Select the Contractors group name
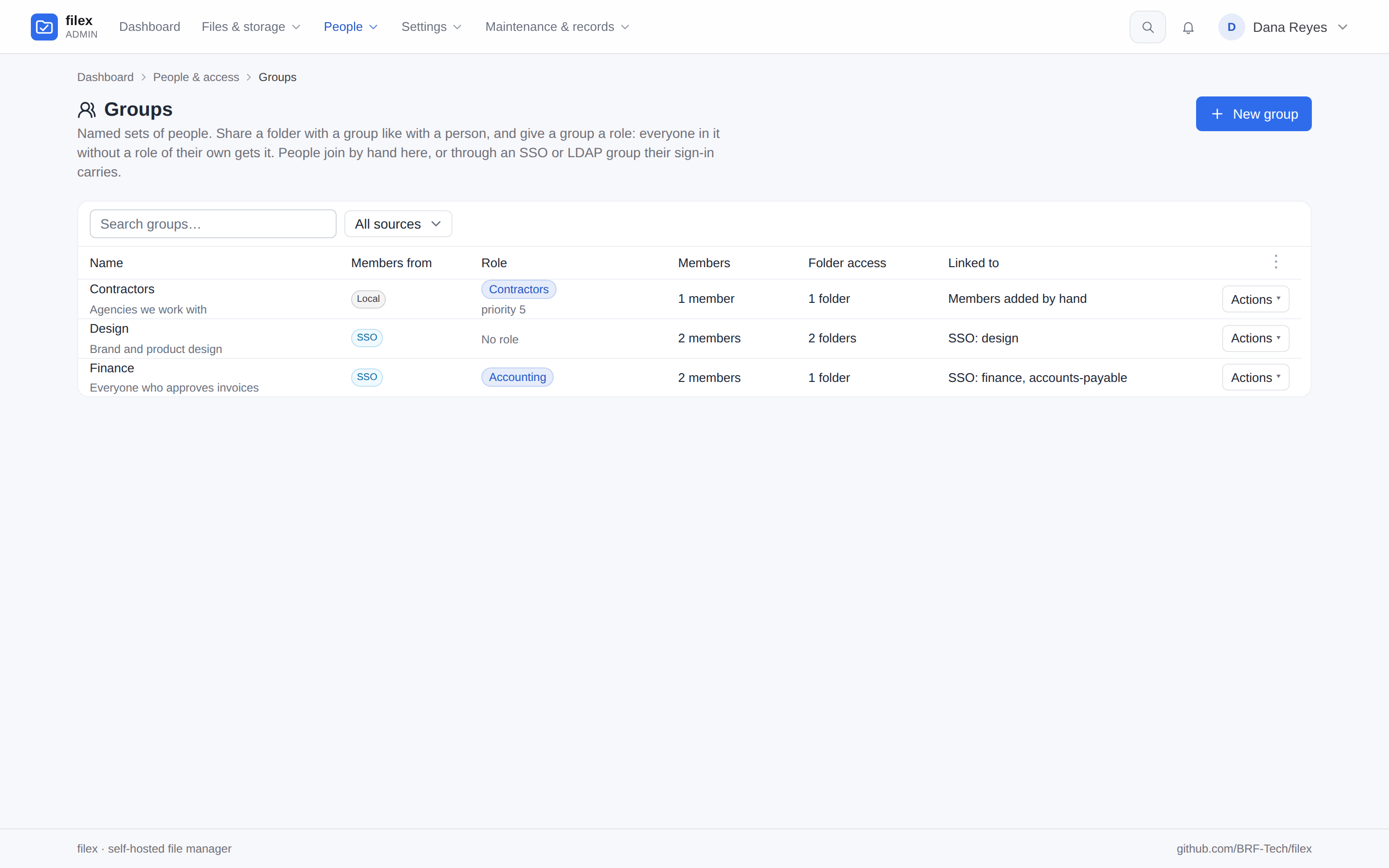This screenshot has width=1389, height=868. [122, 289]
